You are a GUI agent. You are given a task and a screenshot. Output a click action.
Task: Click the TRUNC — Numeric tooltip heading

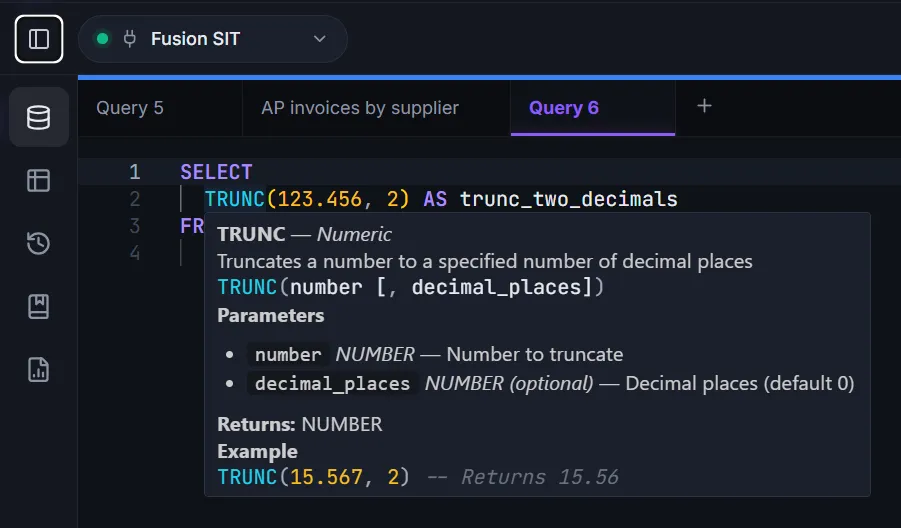pos(304,234)
